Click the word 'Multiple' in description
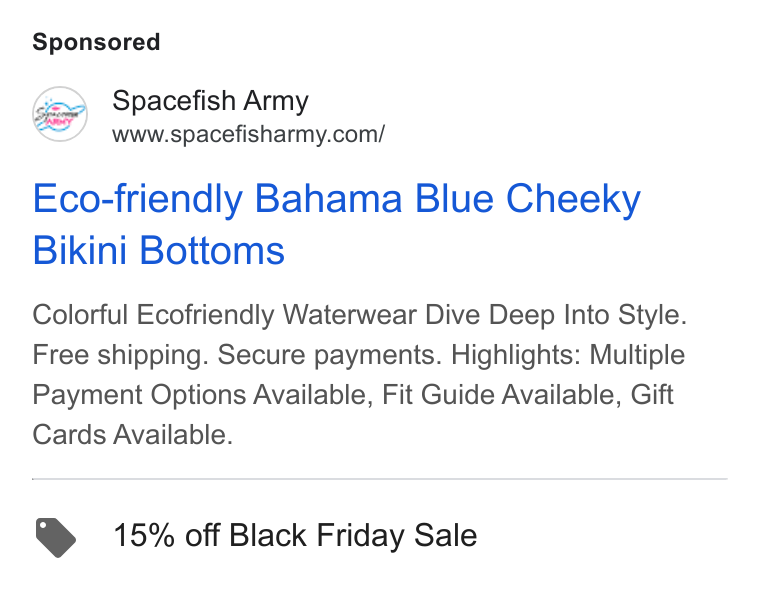Screen dimensions: 760x596 coord(637,355)
